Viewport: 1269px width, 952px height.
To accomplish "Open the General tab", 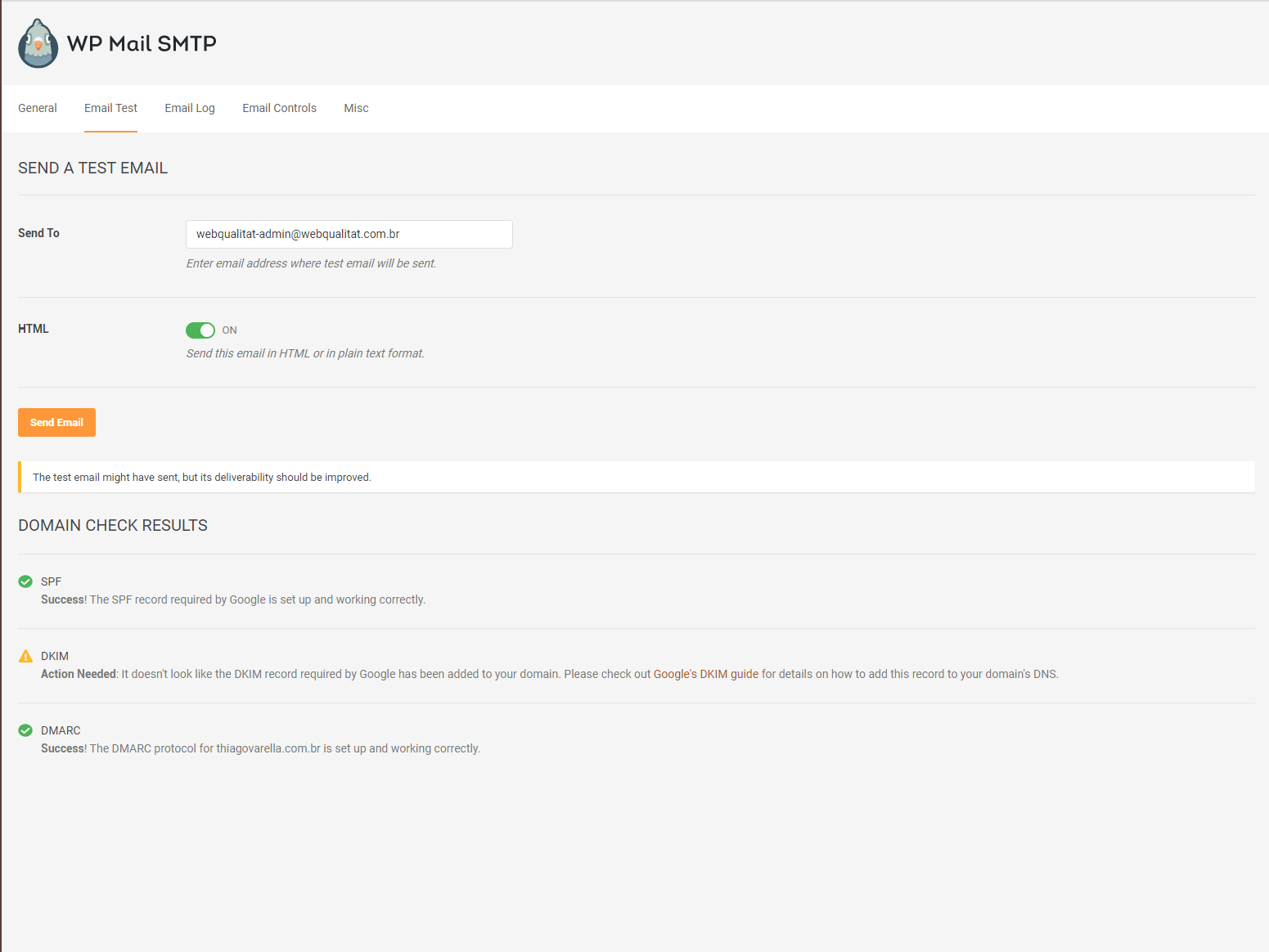I will [38, 108].
